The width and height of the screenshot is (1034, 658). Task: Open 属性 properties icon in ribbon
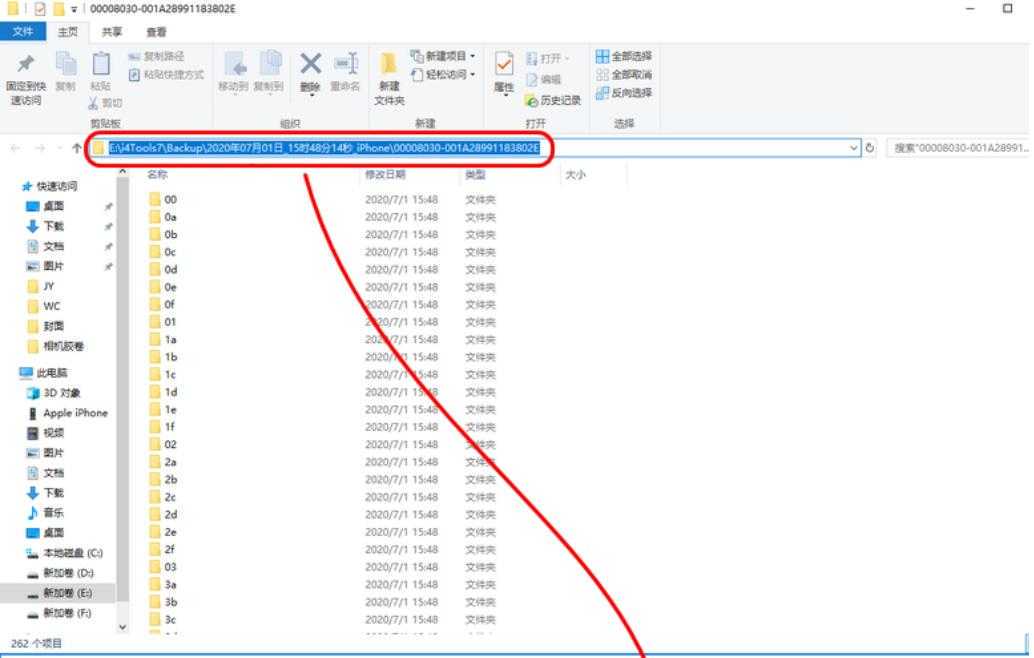(x=504, y=65)
